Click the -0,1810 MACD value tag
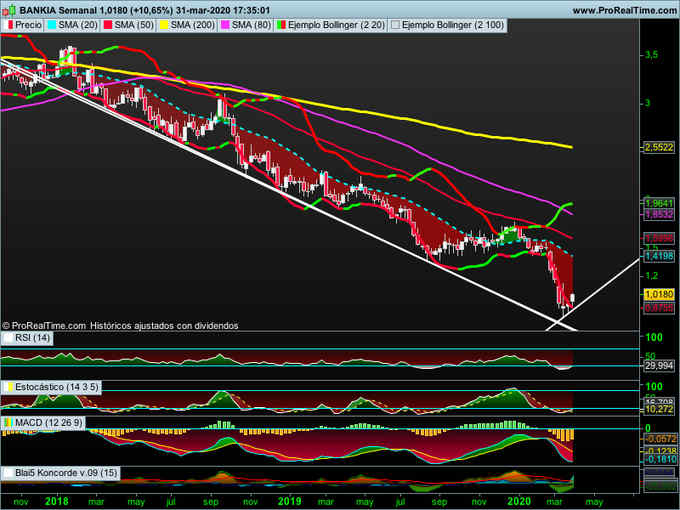Viewport: 680px width, 510px height. tap(660, 459)
